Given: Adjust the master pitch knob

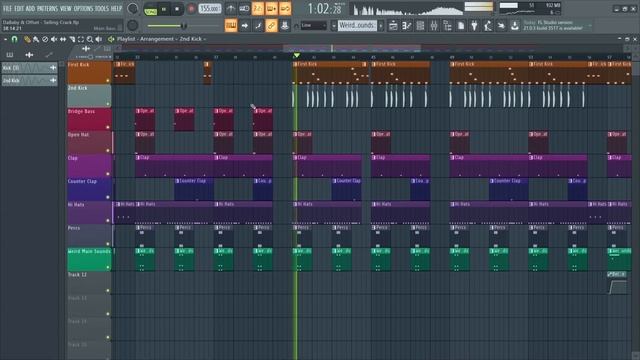Looking at the screenshot, I should pos(132,25).
